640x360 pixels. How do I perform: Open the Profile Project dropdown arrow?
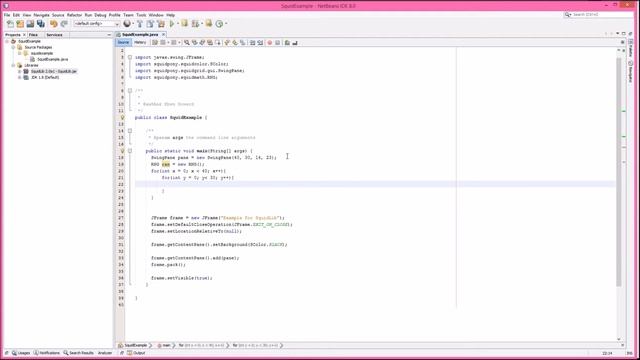[x=226, y=24]
